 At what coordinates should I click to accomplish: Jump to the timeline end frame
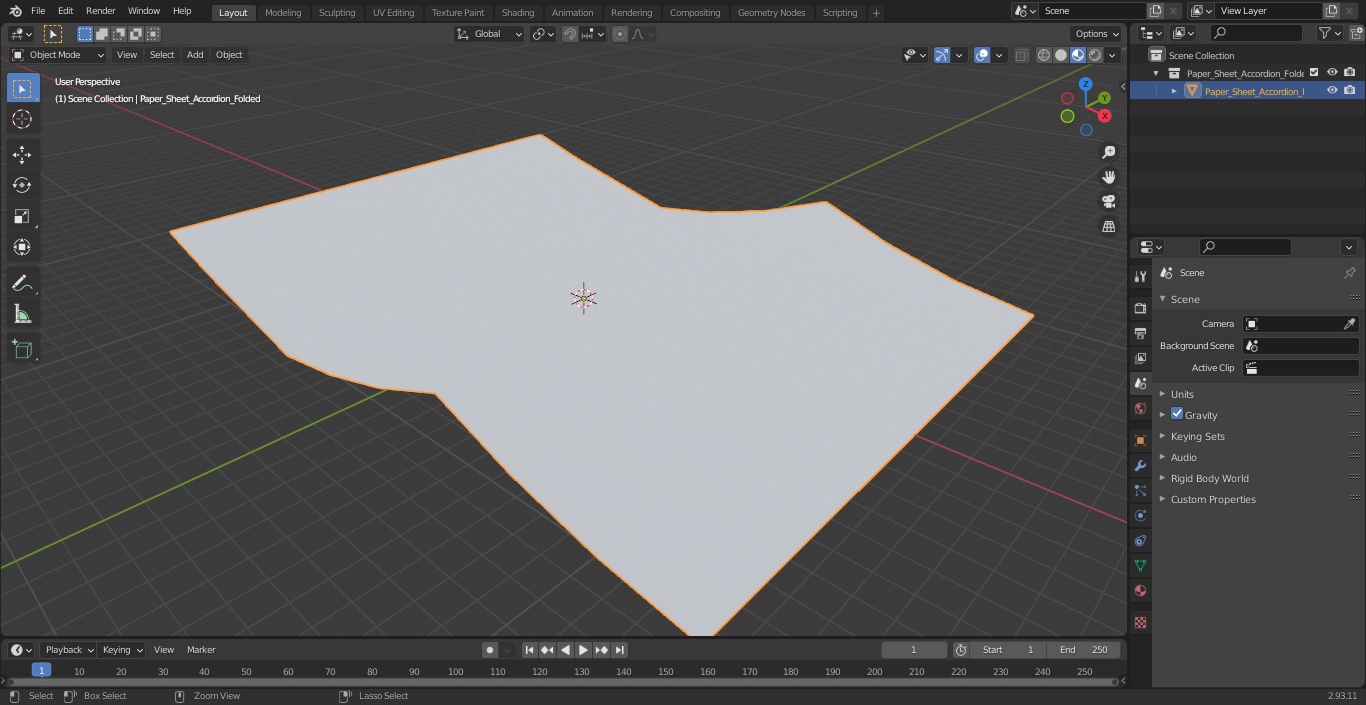(620, 650)
